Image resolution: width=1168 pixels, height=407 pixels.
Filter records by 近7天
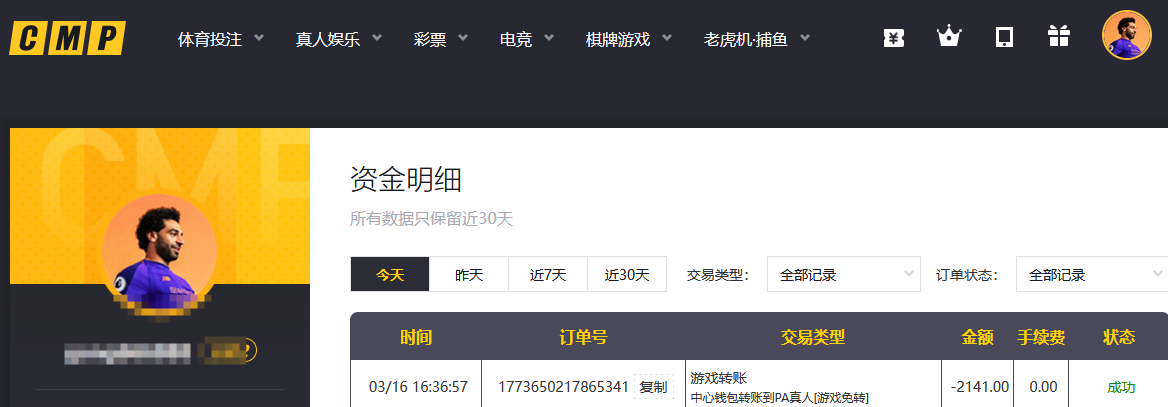(x=548, y=275)
